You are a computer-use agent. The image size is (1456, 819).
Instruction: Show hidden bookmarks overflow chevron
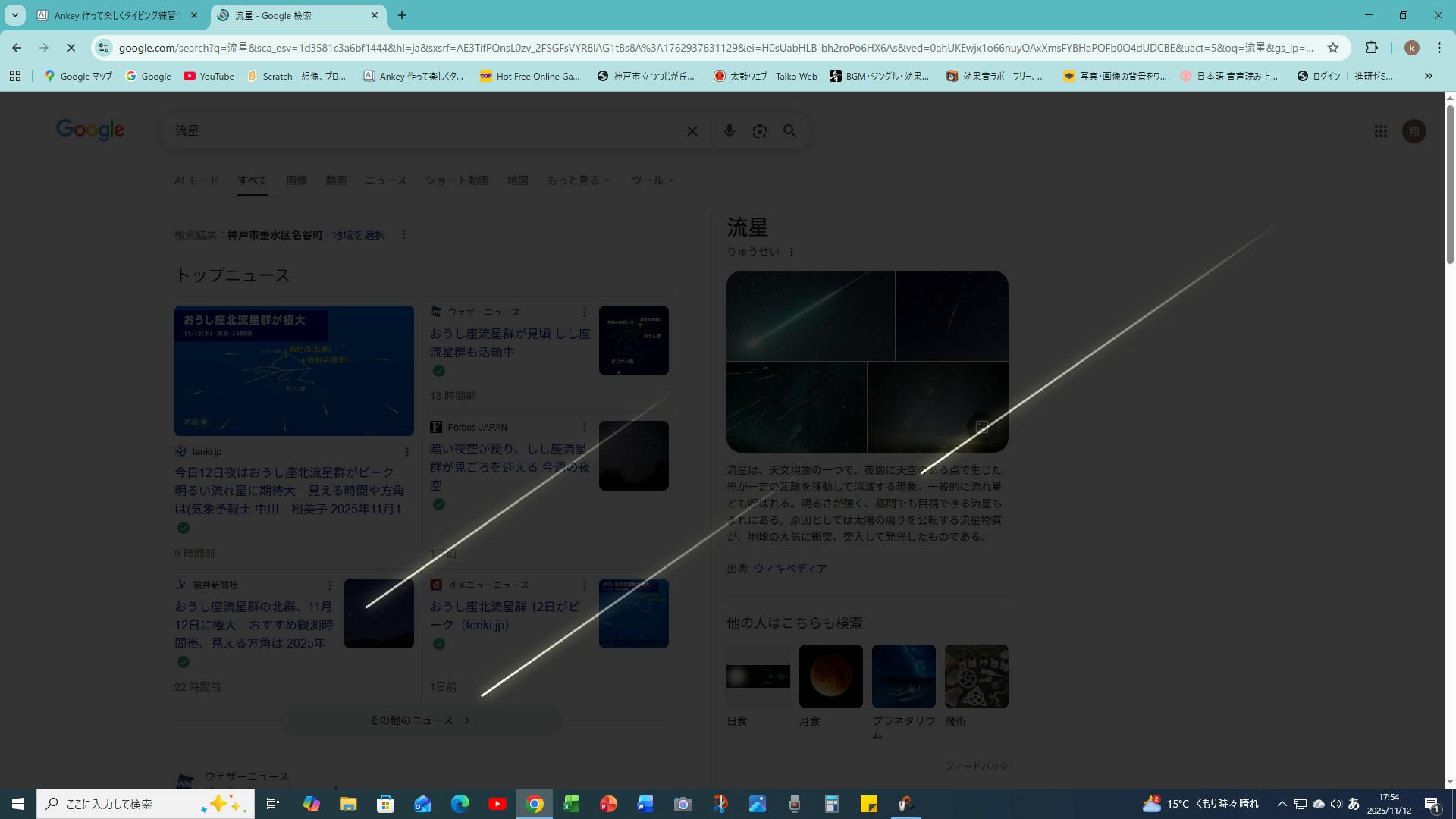pyautogui.click(x=1428, y=76)
